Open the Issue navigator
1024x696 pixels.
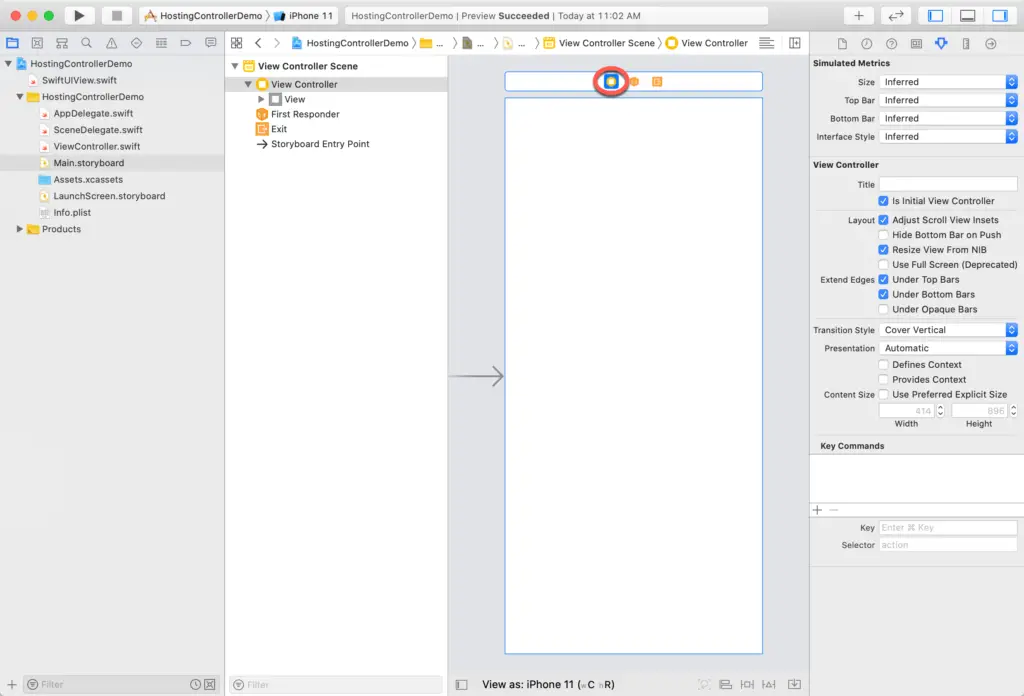pyautogui.click(x=112, y=43)
